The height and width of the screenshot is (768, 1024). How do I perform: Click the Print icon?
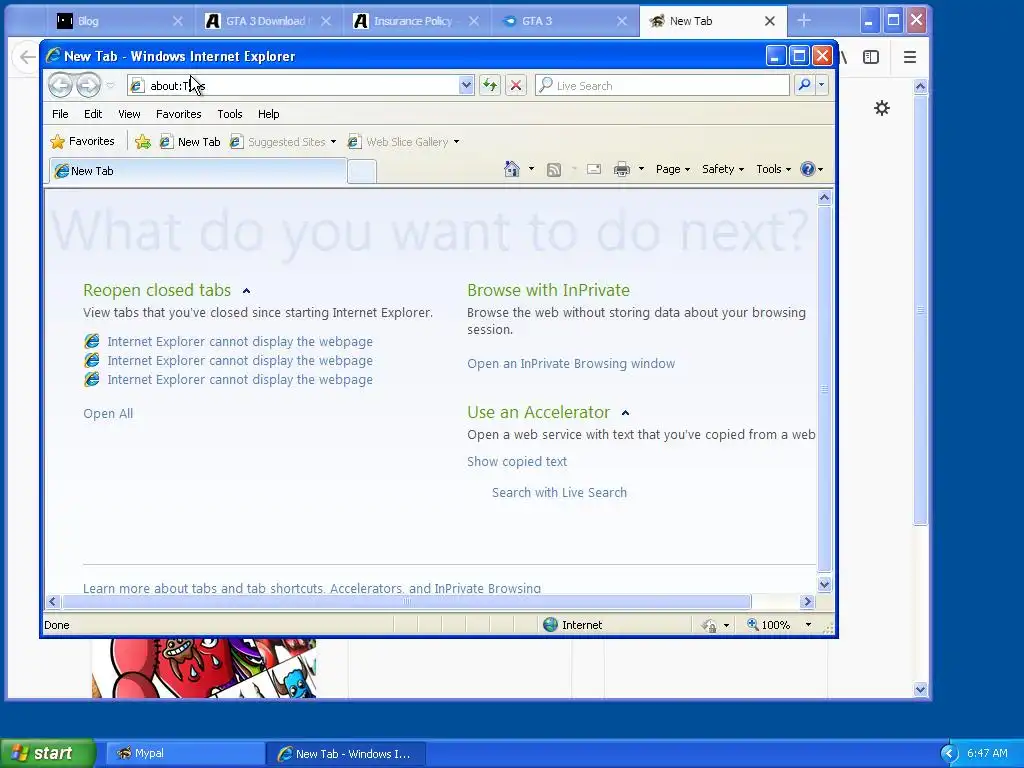tap(622, 169)
